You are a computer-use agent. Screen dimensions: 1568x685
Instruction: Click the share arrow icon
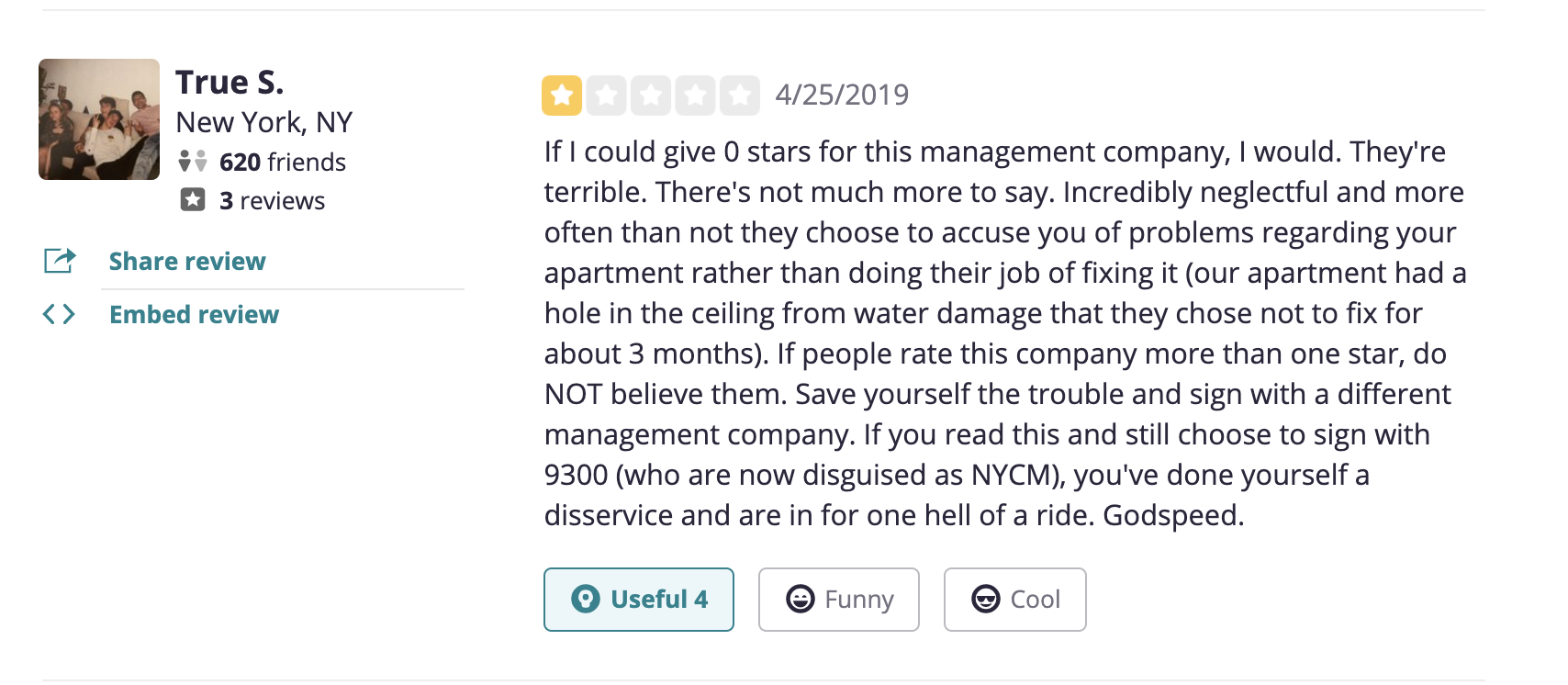(60, 261)
